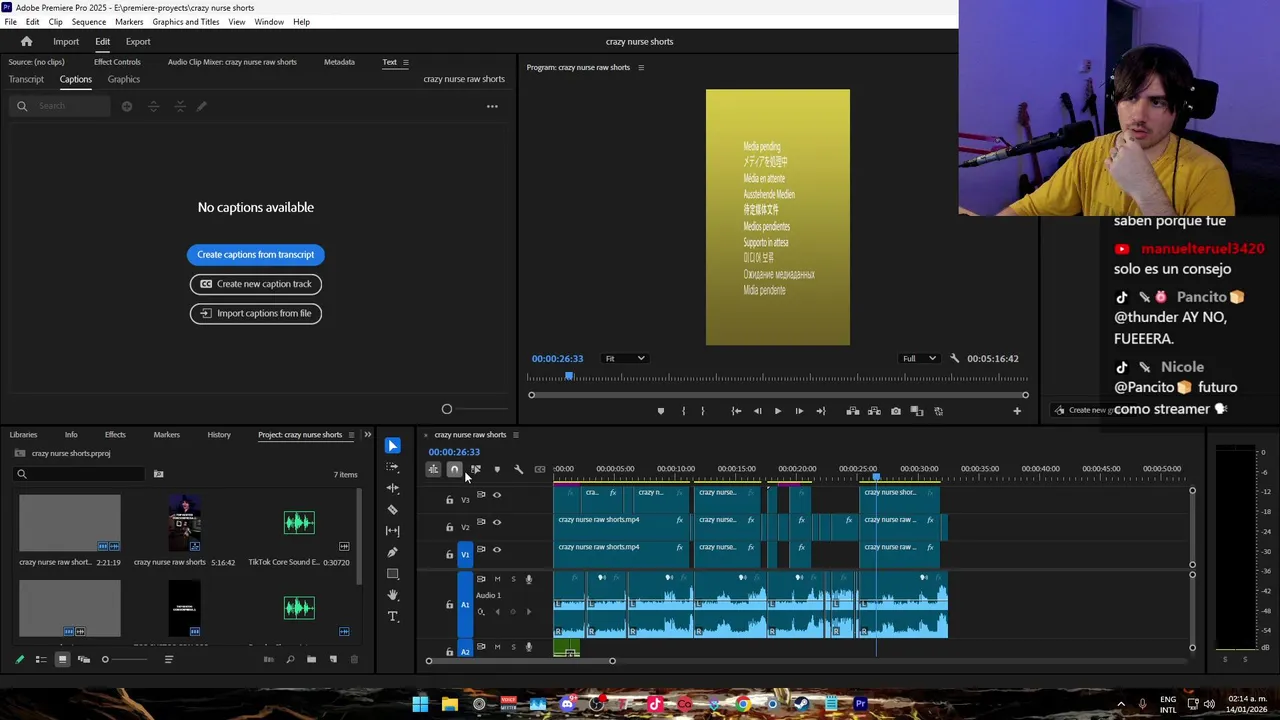Select the Selection tool arrow

[392, 446]
